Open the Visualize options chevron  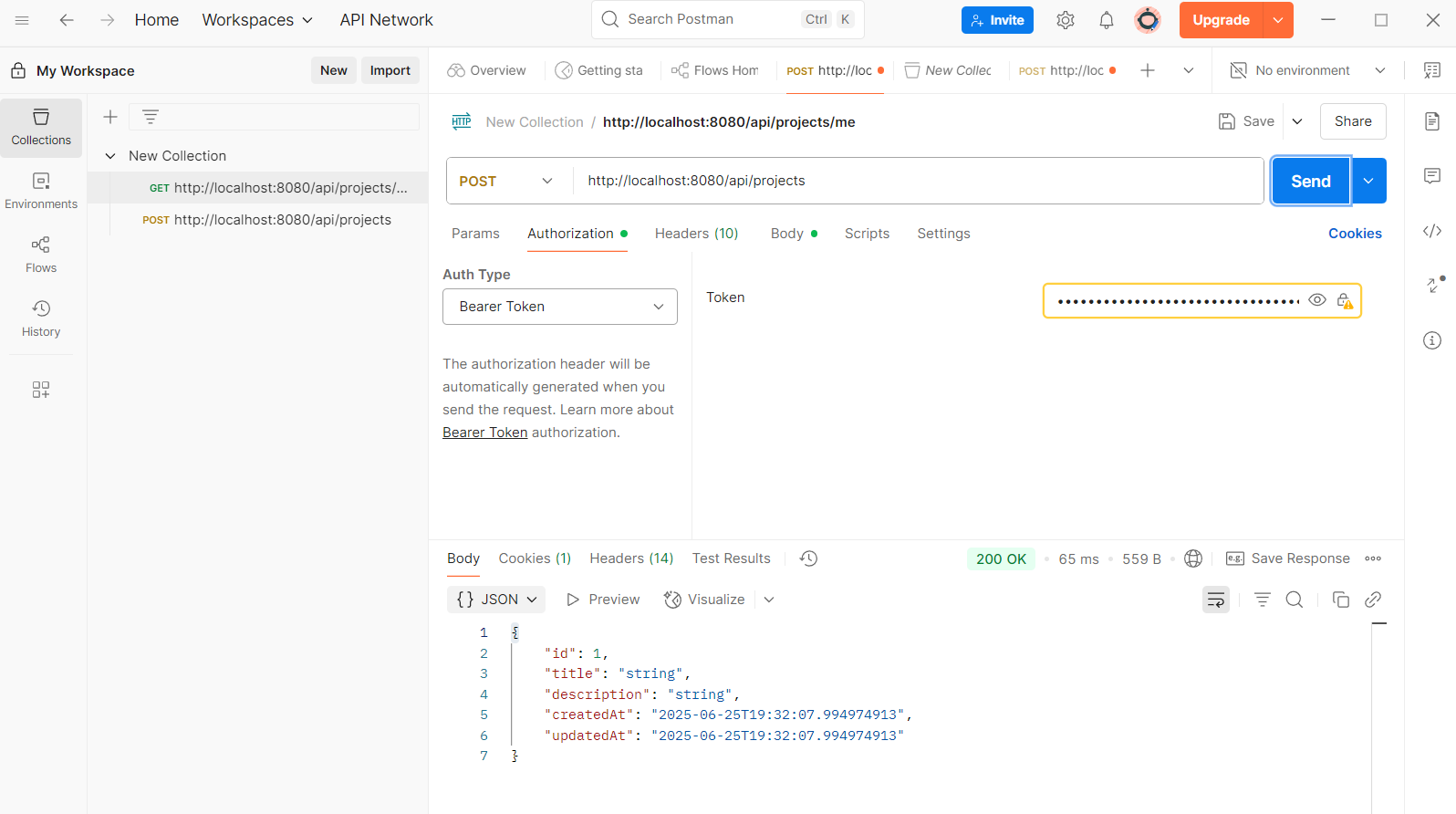[769, 600]
